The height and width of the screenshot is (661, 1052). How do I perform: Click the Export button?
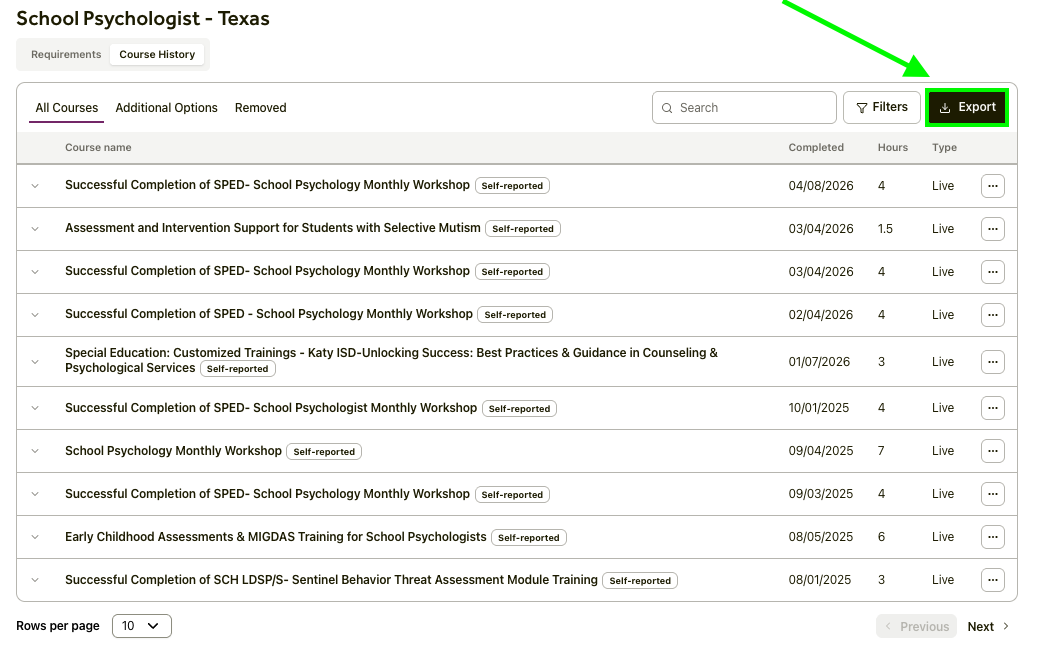[967, 108]
